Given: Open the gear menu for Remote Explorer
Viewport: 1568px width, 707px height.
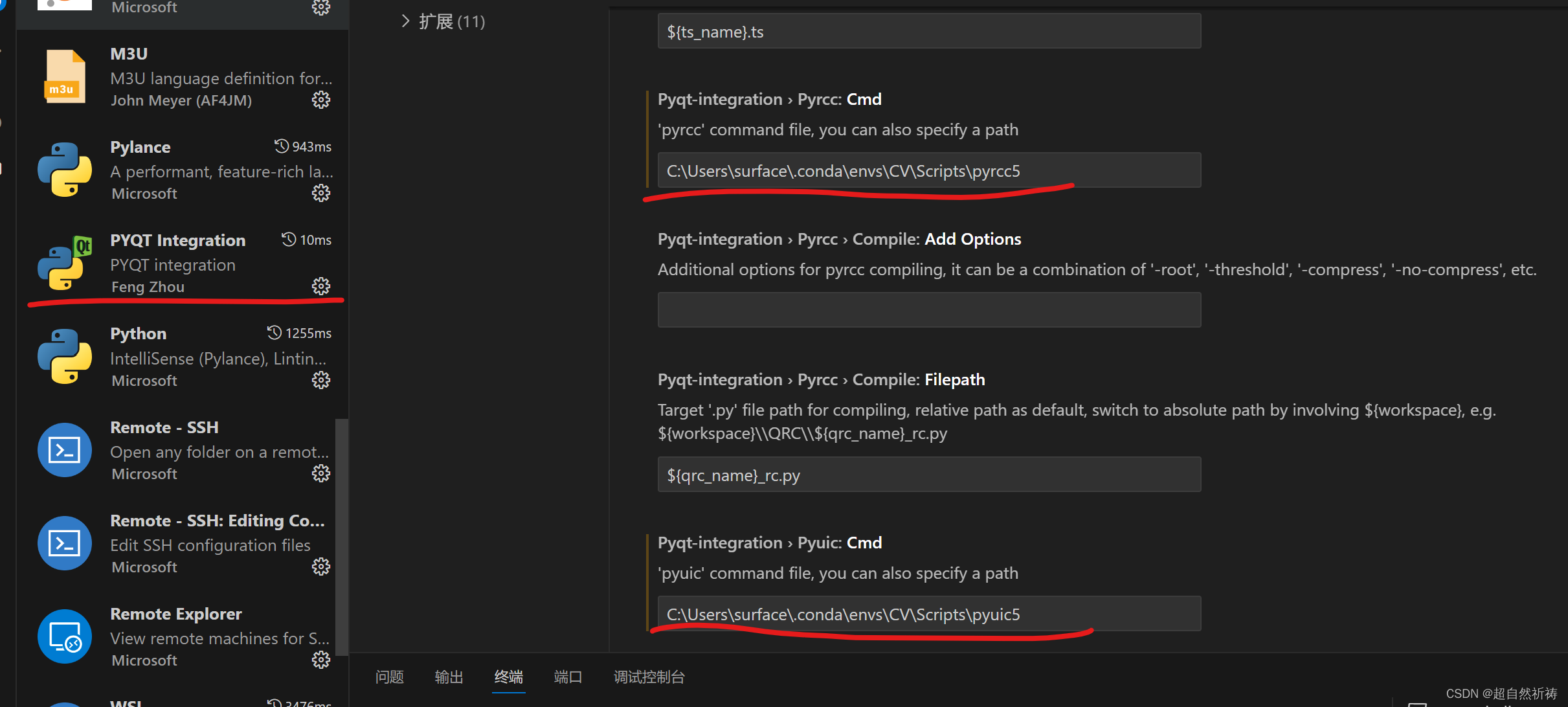Looking at the screenshot, I should pyautogui.click(x=321, y=659).
